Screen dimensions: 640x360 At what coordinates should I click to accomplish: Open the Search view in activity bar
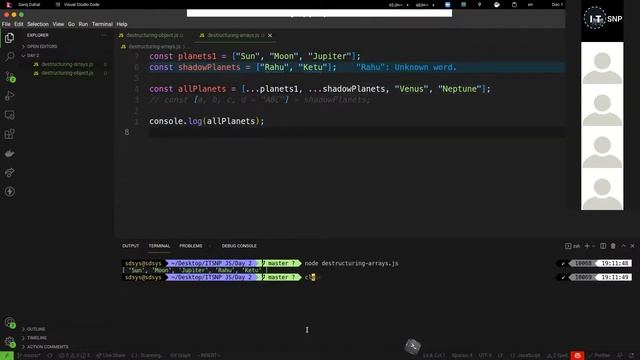pyautogui.click(x=9, y=57)
